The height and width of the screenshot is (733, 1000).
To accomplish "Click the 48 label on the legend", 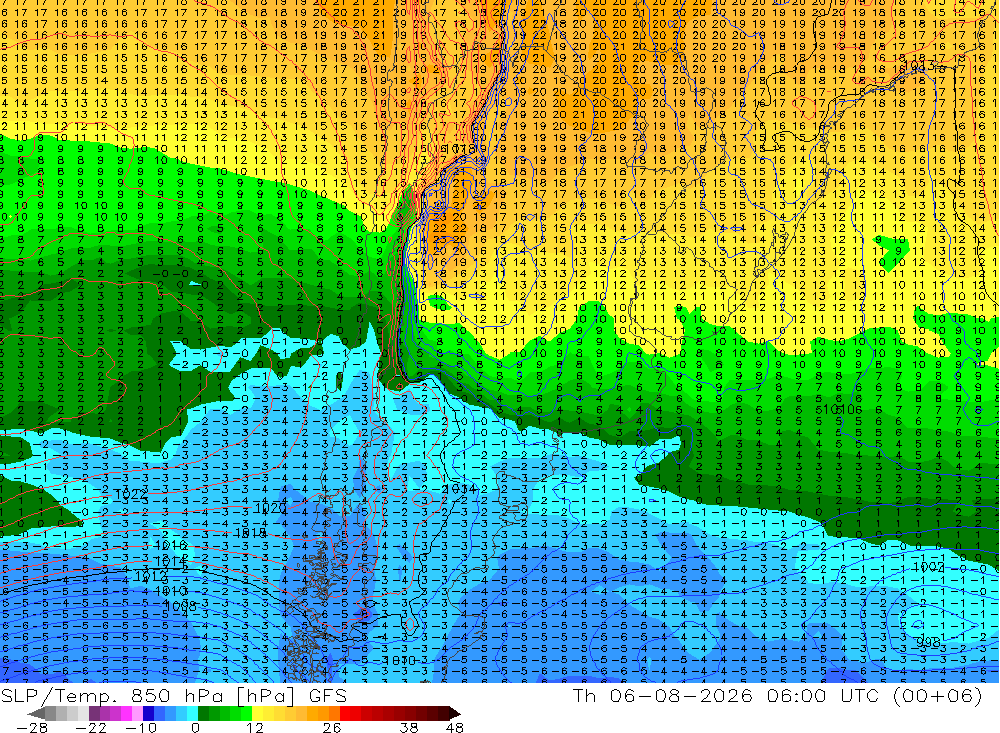I will pos(454,727).
